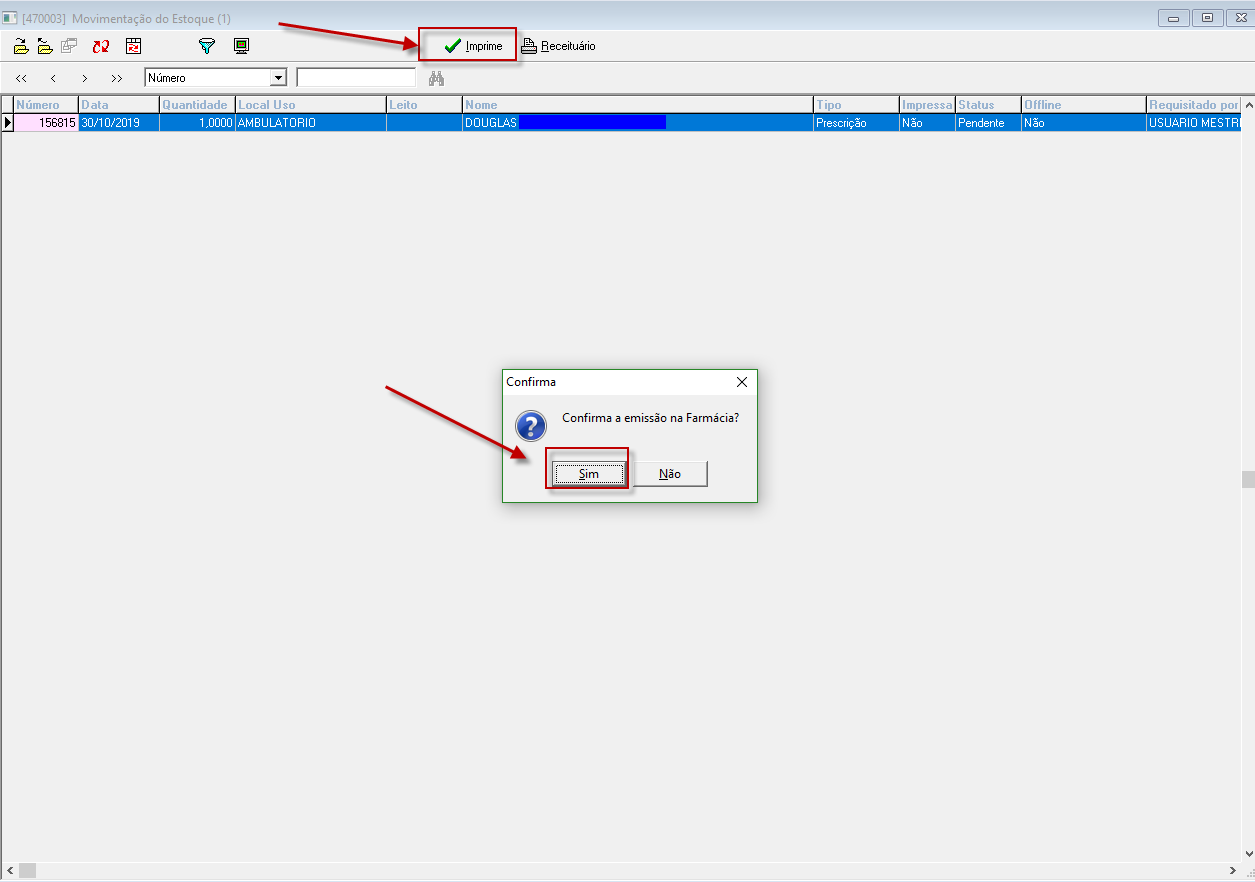This screenshot has height=882, width=1255.
Task: Click the first open-folder toolbar icon
Action: 21,46
